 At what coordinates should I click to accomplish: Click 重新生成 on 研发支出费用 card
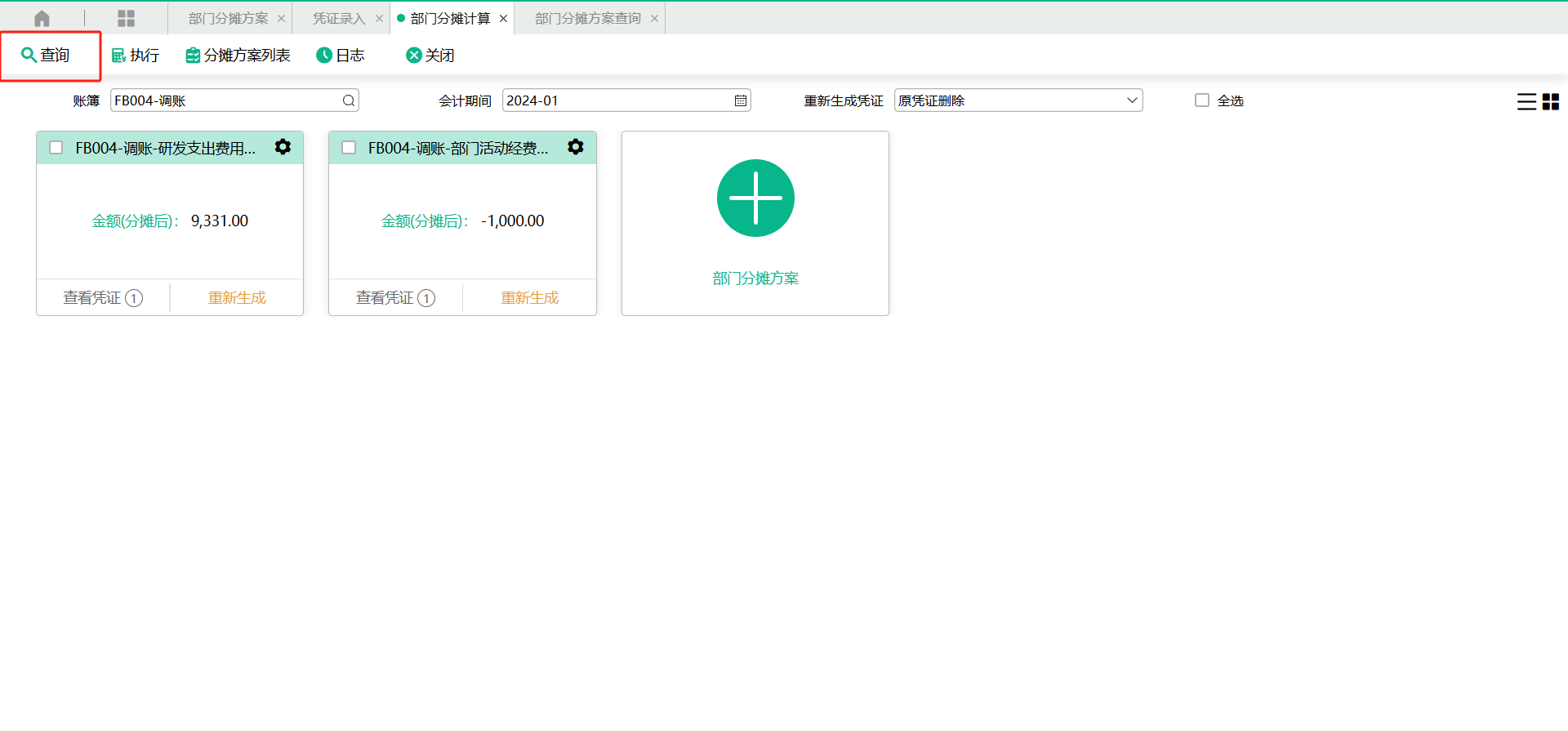click(x=237, y=298)
